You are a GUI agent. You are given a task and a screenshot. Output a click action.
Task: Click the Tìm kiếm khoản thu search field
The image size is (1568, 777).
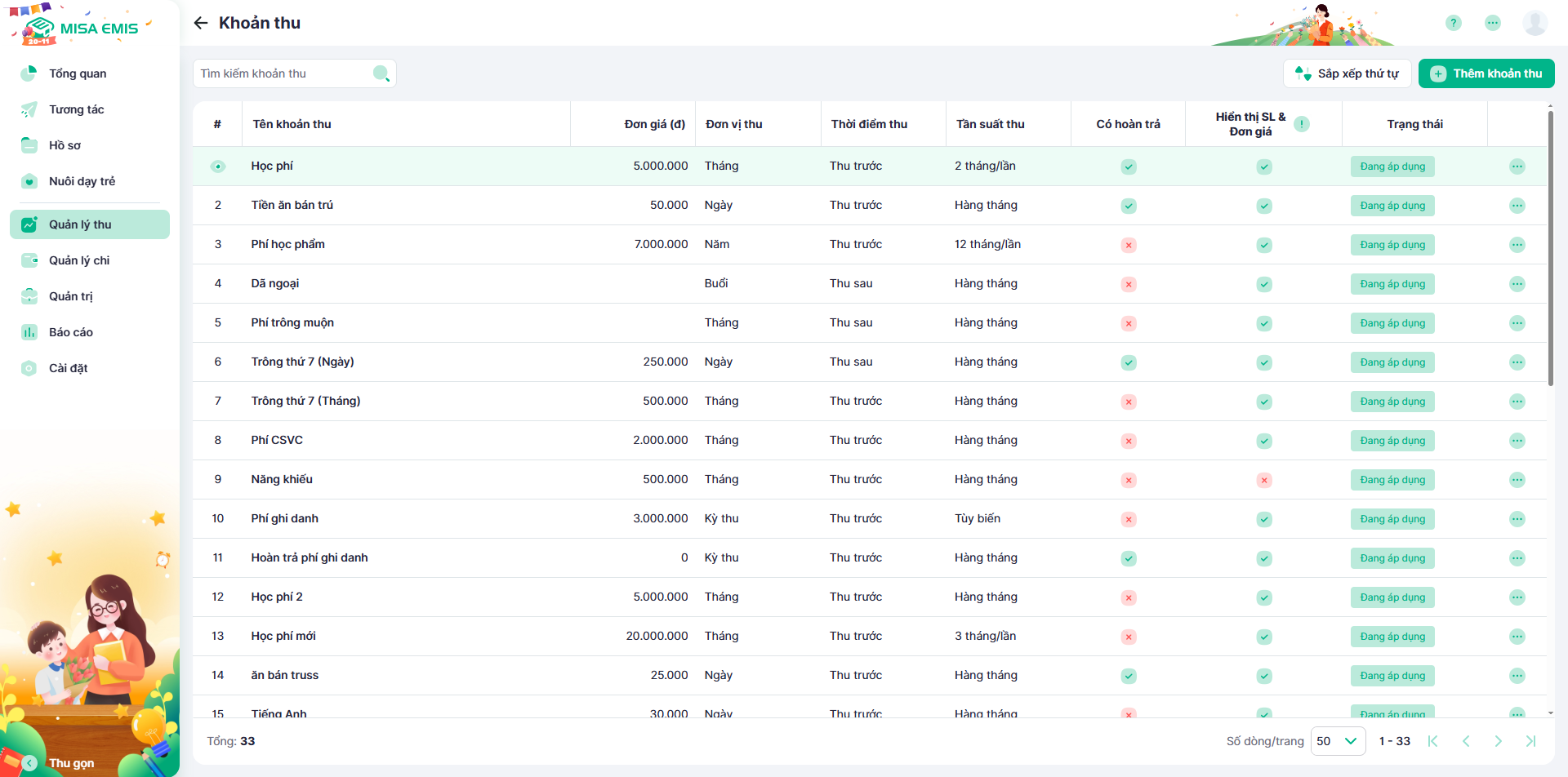click(282, 73)
